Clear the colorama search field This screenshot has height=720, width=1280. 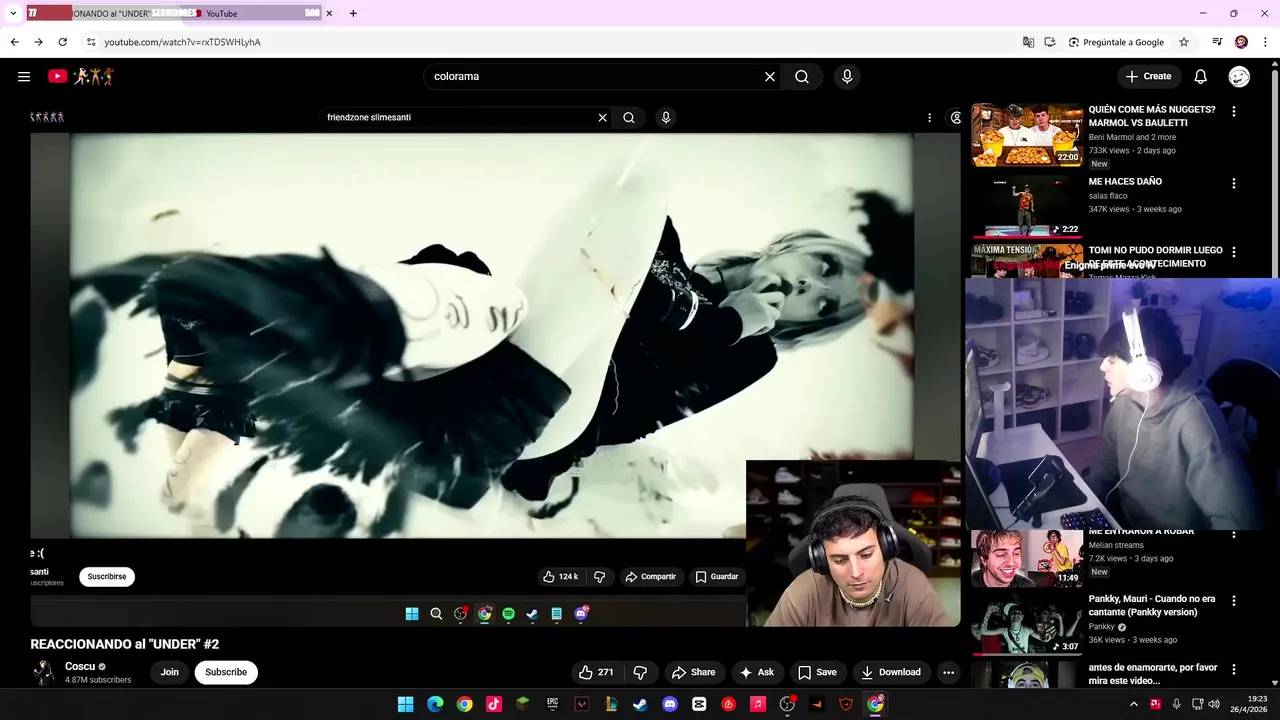770,76
